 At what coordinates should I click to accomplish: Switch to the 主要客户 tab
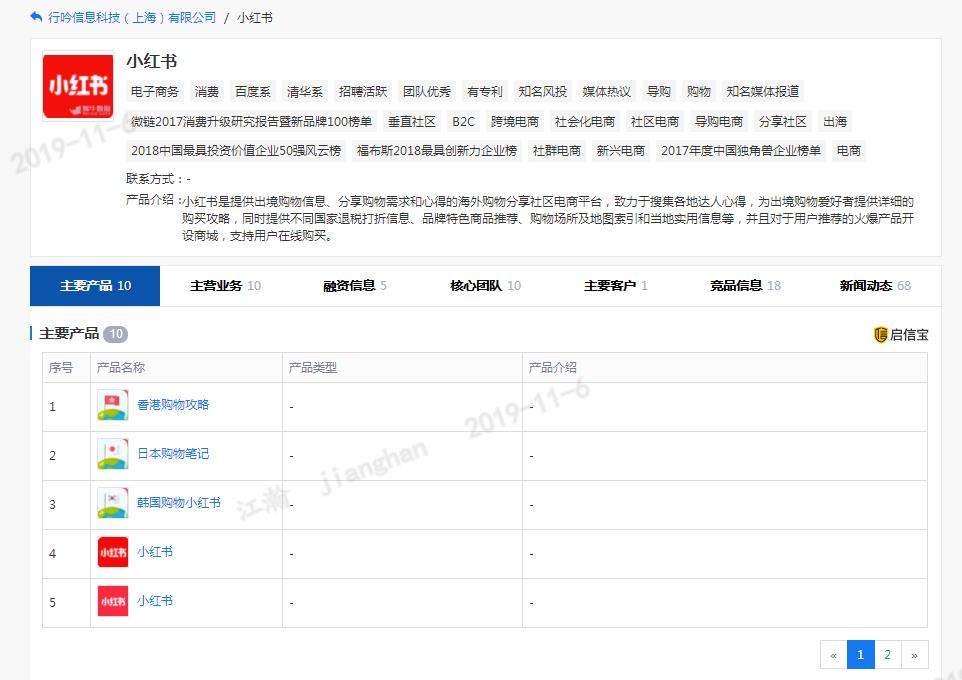[x=615, y=286]
